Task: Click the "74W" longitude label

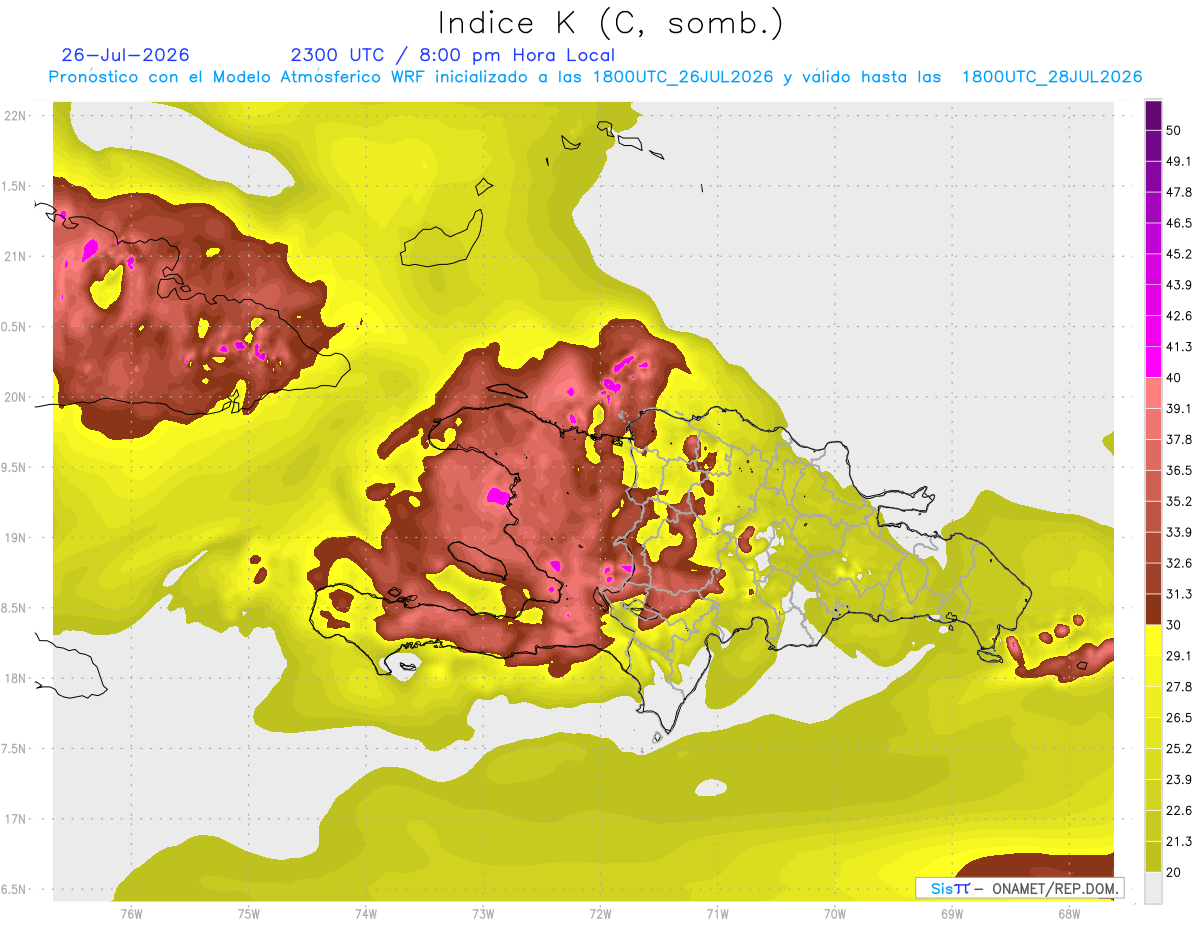Action: point(365,913)
